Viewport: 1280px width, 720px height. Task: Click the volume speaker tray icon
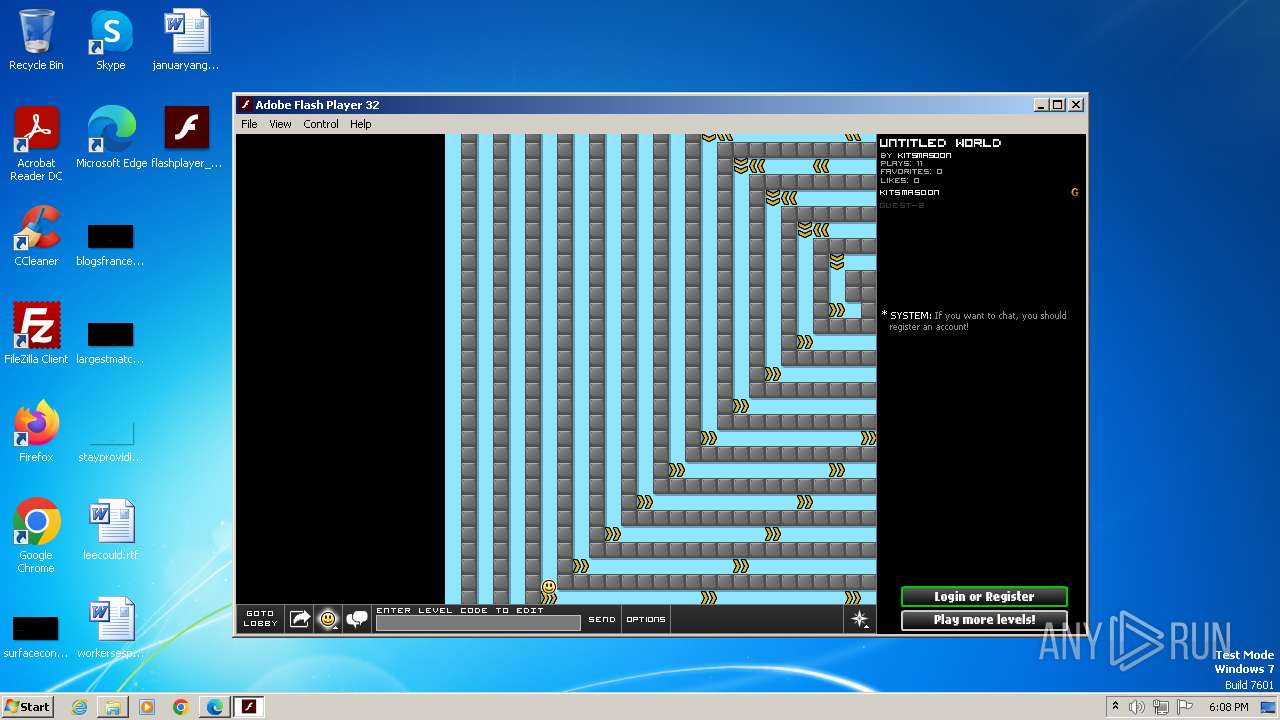(1137, 707)
